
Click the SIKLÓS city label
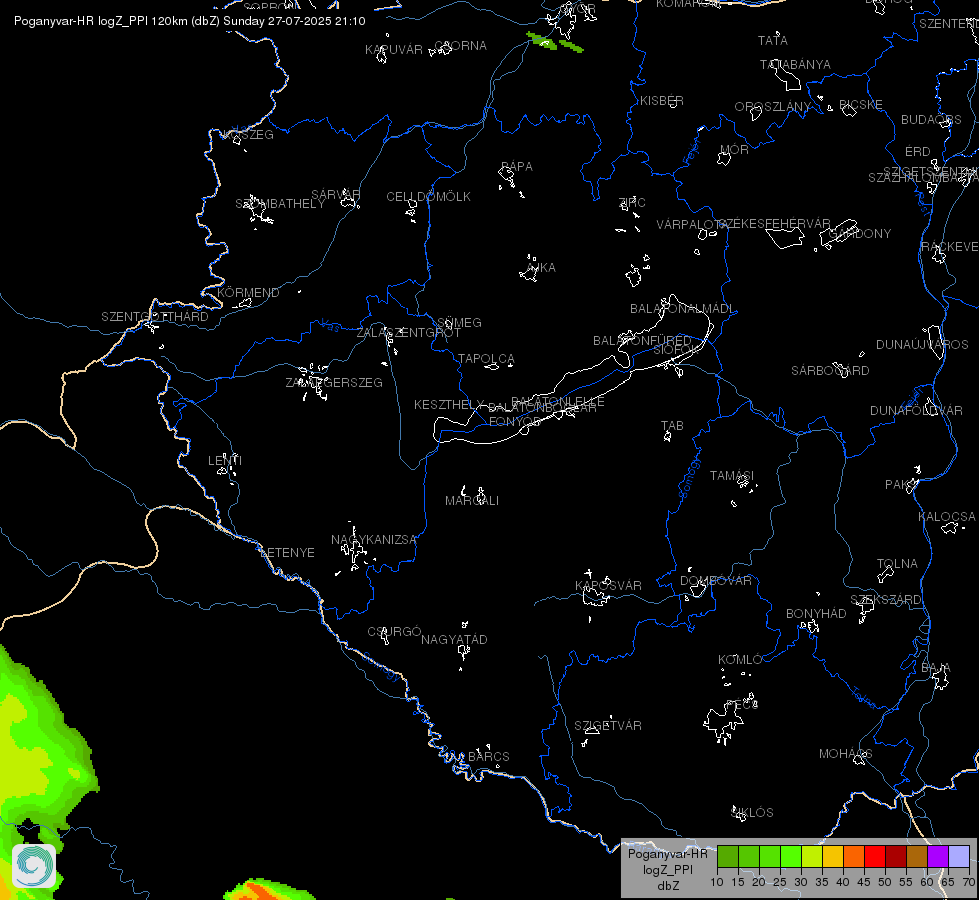pyautogui.click(x=752, y=813)
